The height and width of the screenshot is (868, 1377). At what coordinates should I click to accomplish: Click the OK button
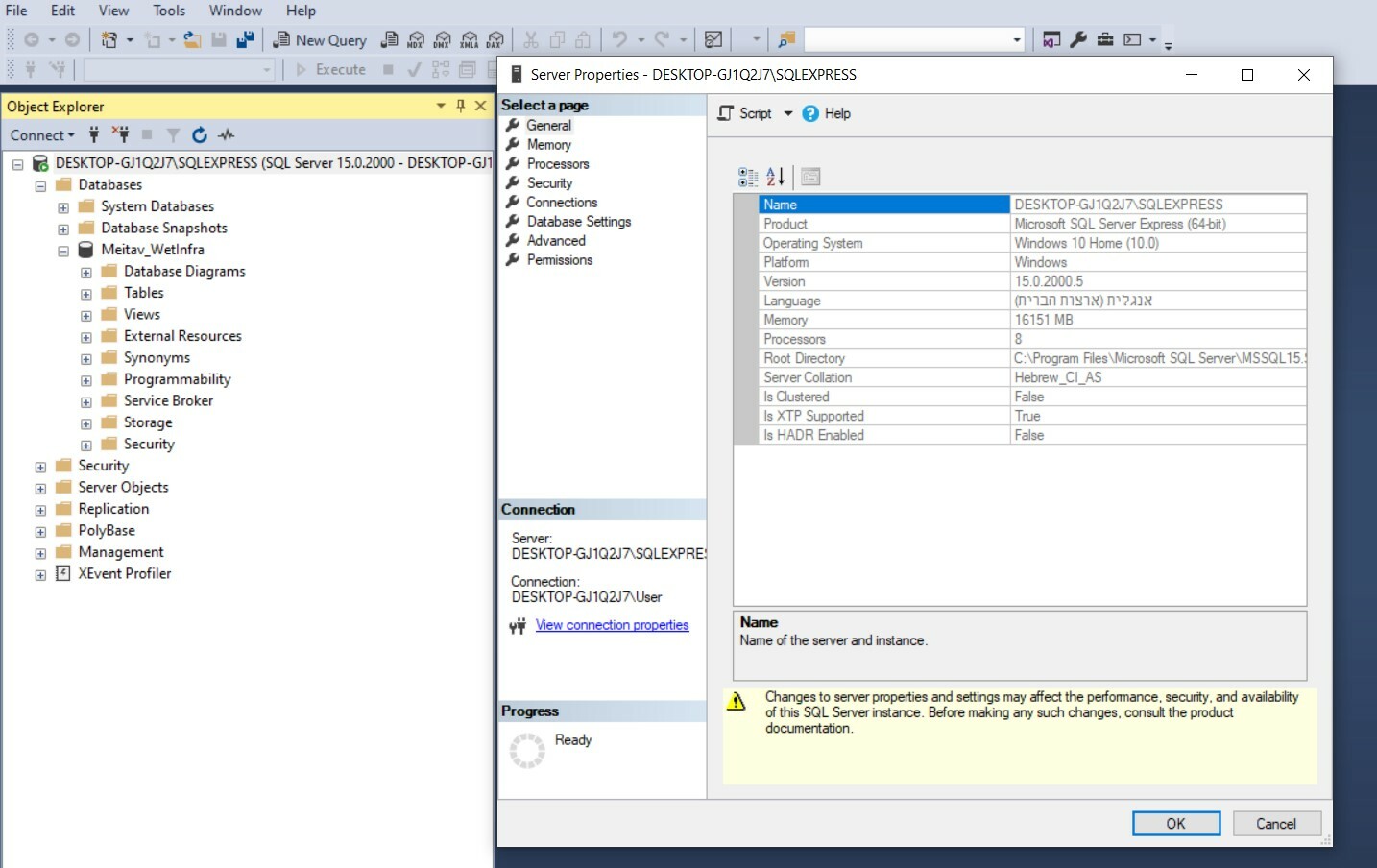1176,824
